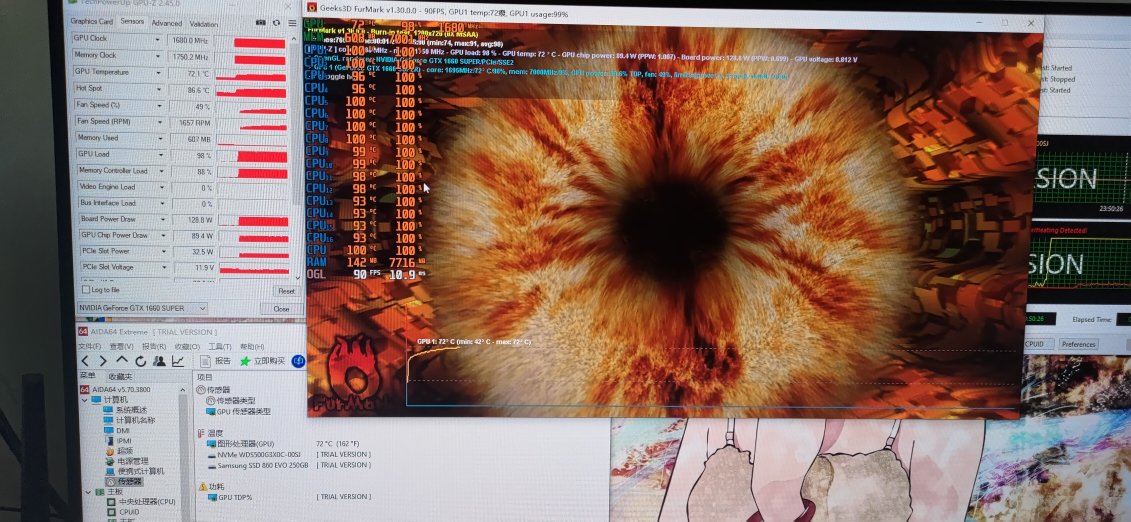Click Preferences button in stability test window
Image resolution: width=1131 pixels, height=522 pixels.
pyautogui.click(x=1078, y=345)
